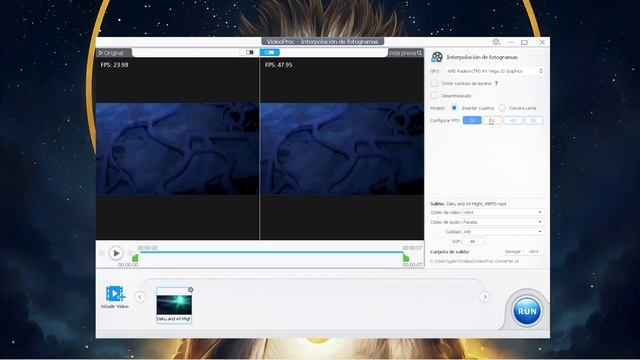Click the Añadir Video icon
Screen dimensions: 640x360
pyautogui.click(x=115, y=294)
